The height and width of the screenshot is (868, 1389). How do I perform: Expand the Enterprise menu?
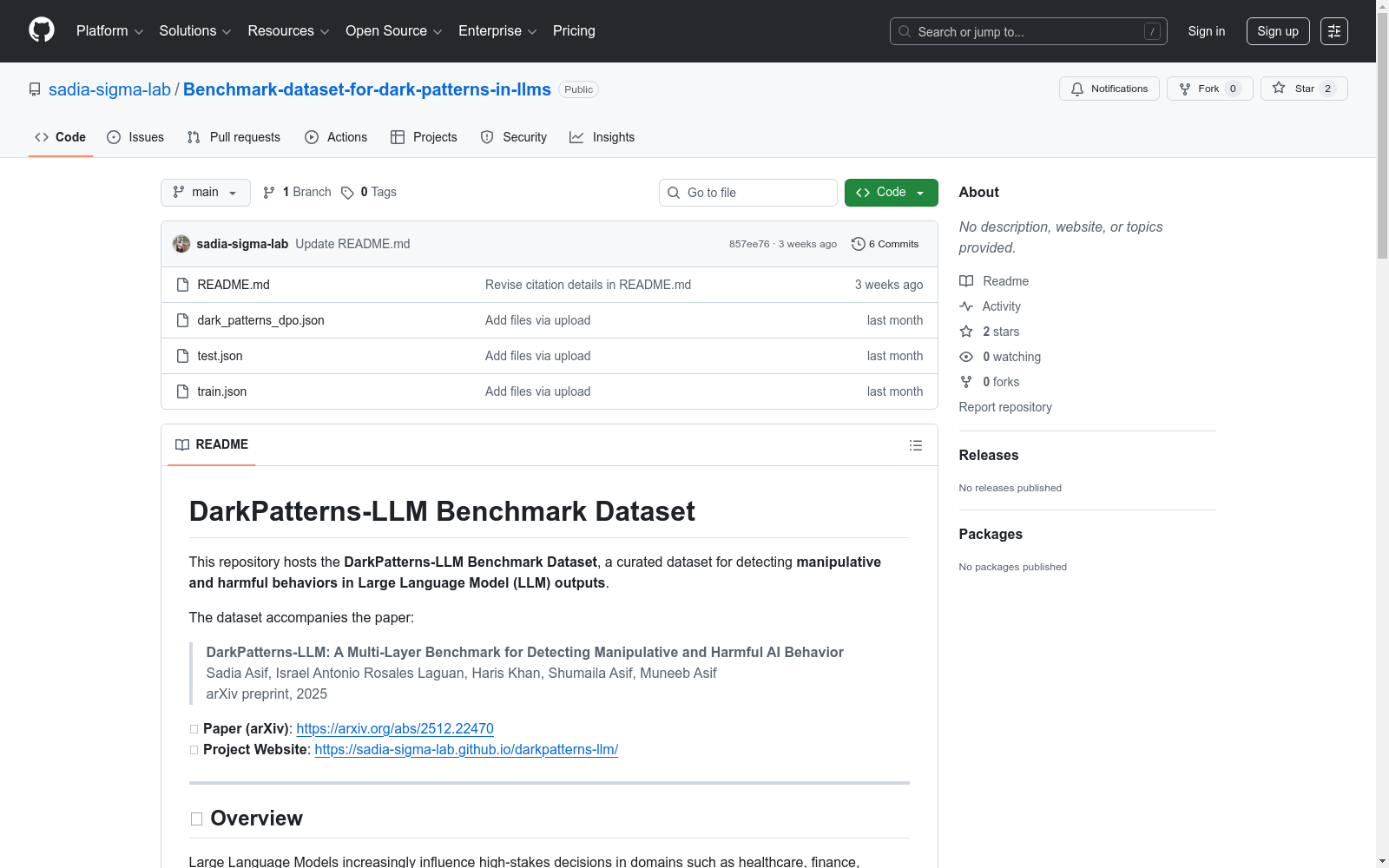coord(497,31)
